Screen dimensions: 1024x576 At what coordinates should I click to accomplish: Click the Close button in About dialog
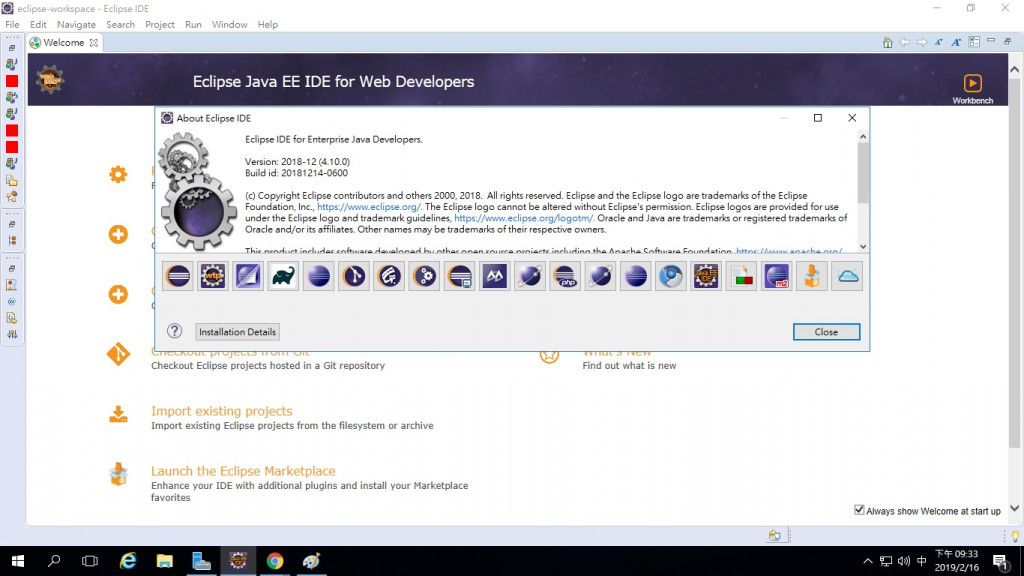point(826,332)
